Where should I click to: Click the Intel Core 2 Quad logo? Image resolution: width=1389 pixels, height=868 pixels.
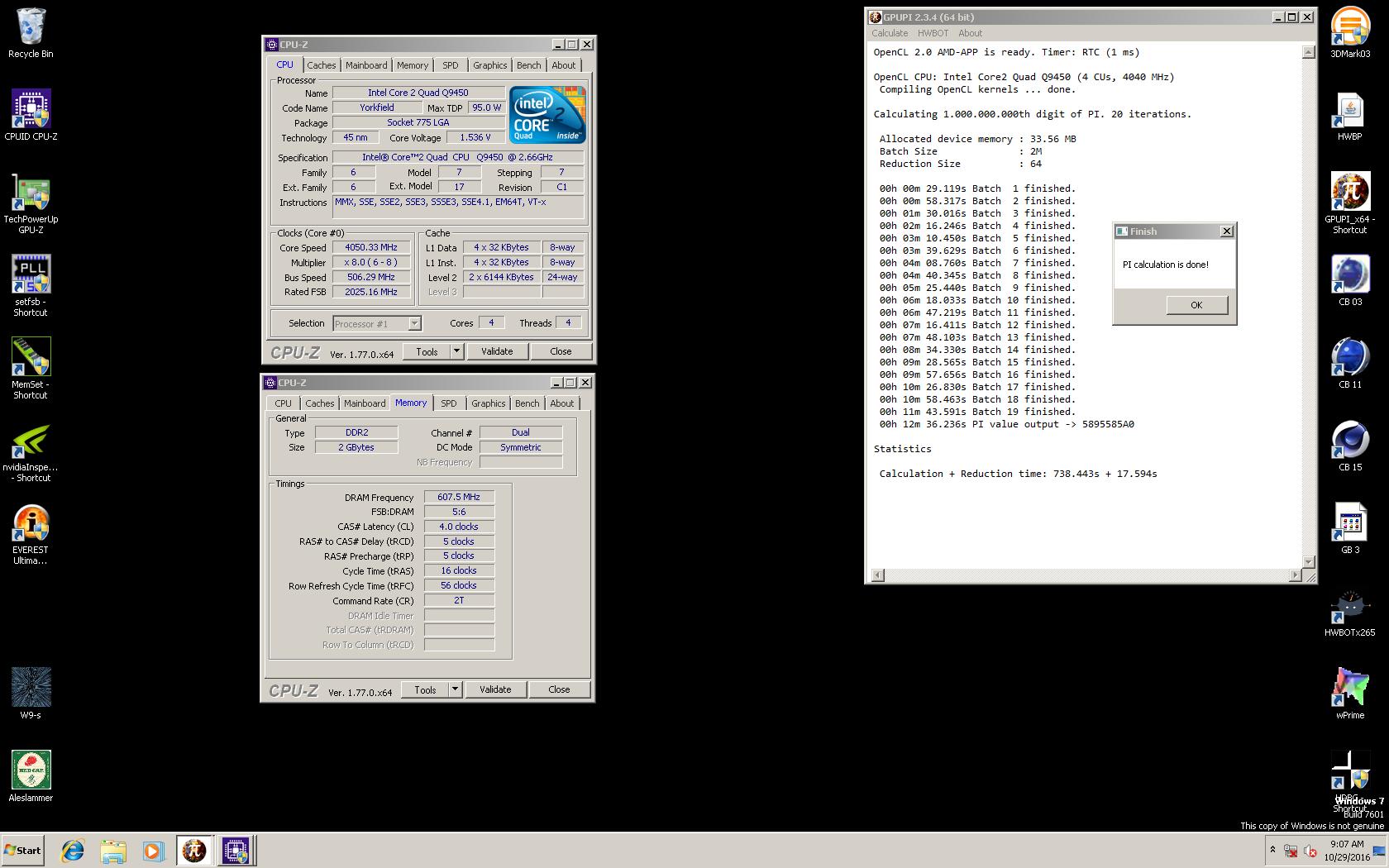tap(547, 114)
